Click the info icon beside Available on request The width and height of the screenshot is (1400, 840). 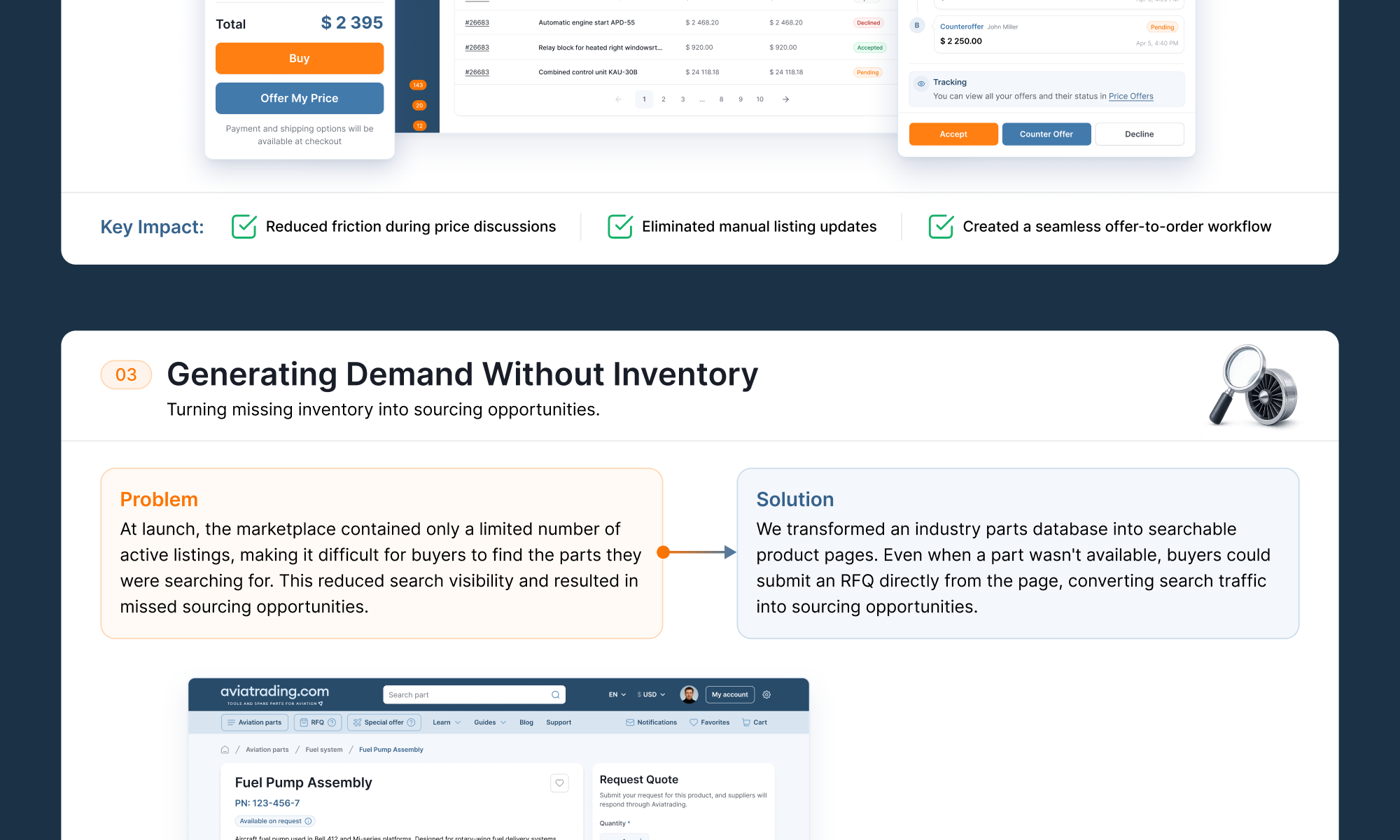[x=308, y=821]
